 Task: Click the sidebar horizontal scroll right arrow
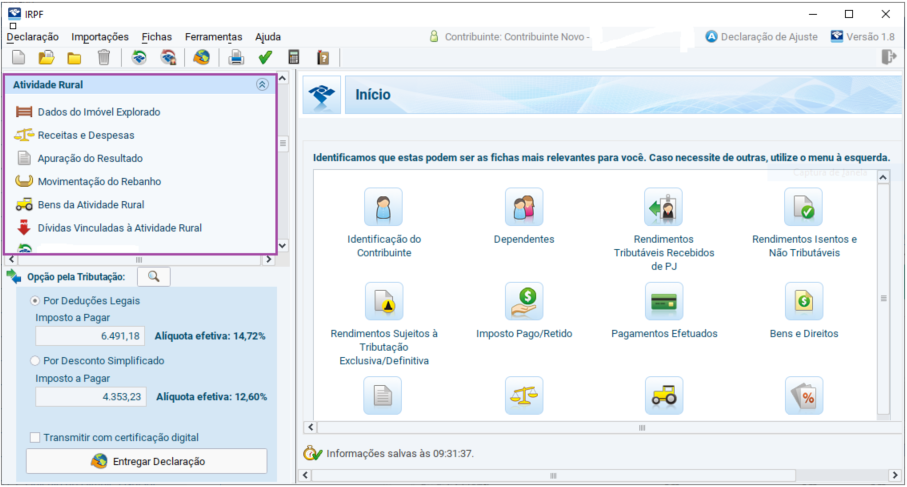(268, 260)
